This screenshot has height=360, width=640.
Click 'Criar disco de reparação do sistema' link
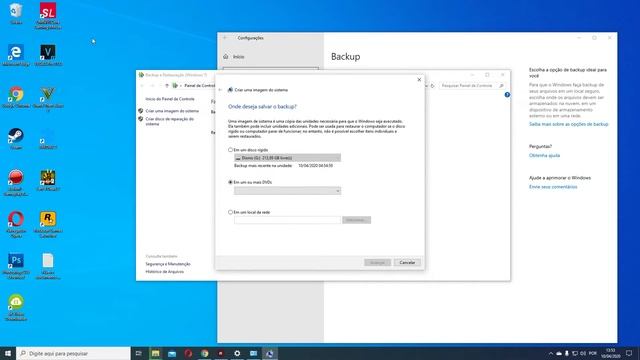(170, 121)
